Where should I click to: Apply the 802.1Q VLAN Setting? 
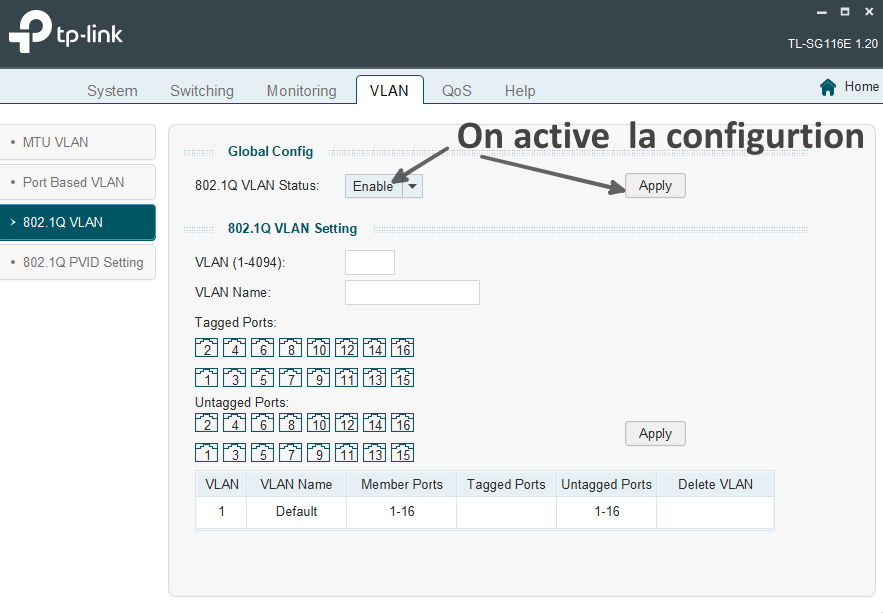(x=655, y=434)
